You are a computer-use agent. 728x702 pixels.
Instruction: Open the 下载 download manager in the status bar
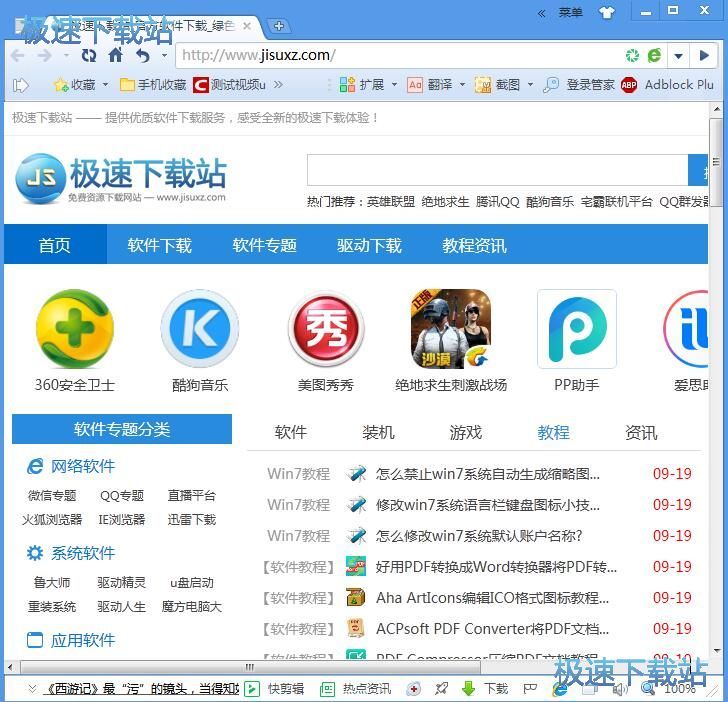[x=485, y=689]
